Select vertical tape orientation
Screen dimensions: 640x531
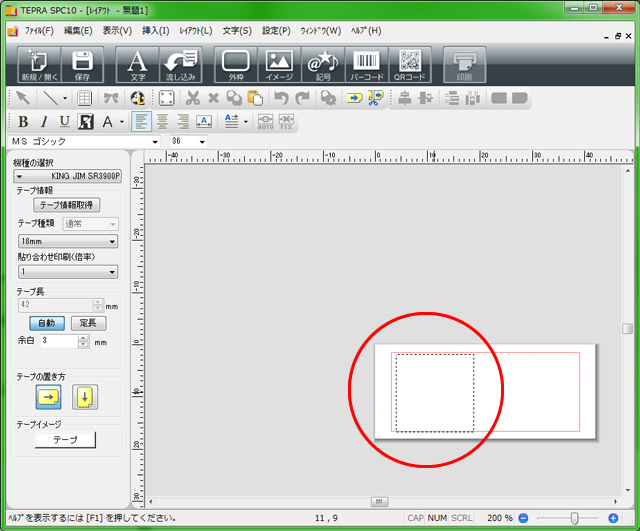point(85,397)
